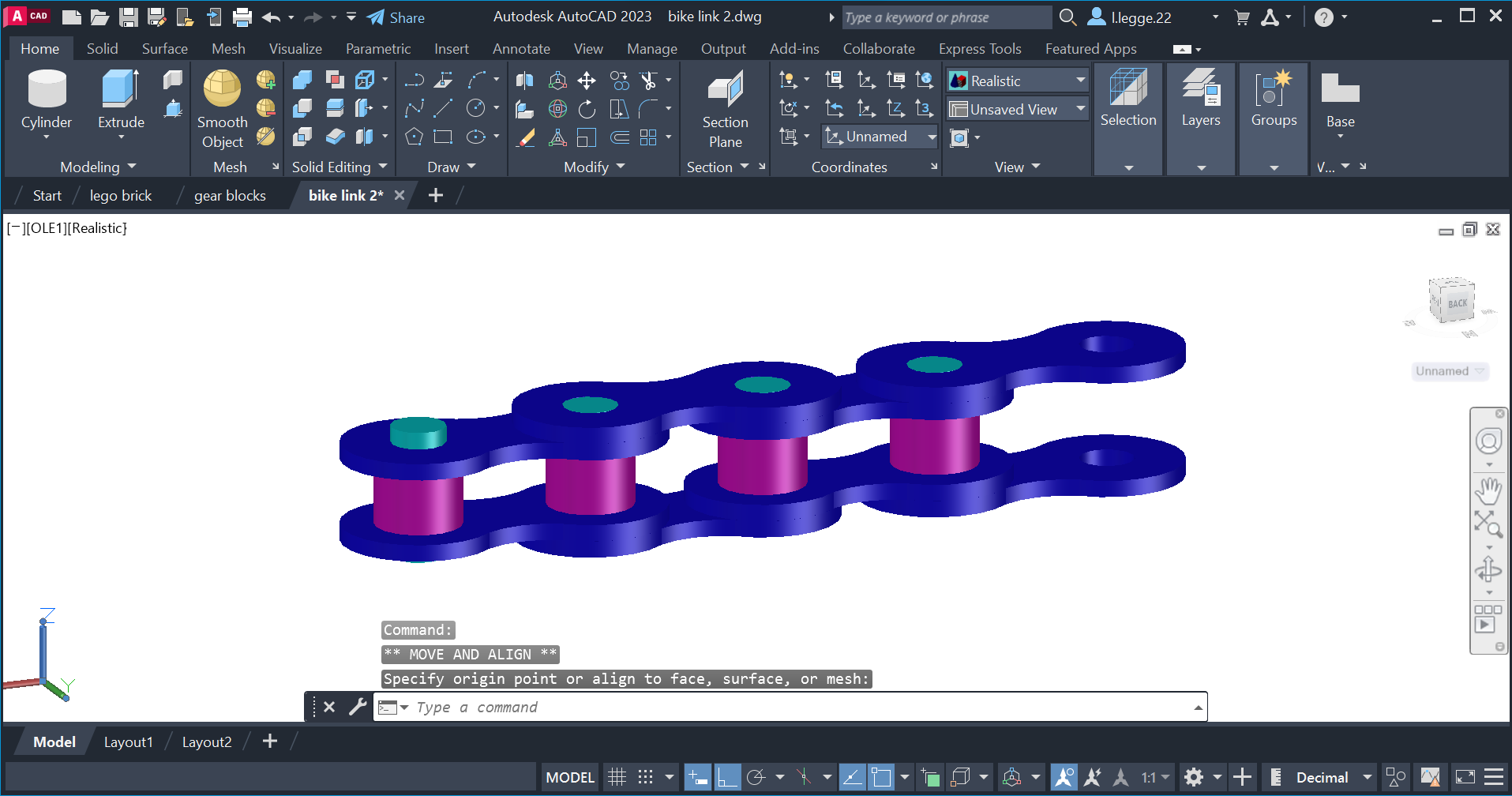Screen dimensions: 1512x796
Task: Select the Erase tool
Action: coord(525,137)
